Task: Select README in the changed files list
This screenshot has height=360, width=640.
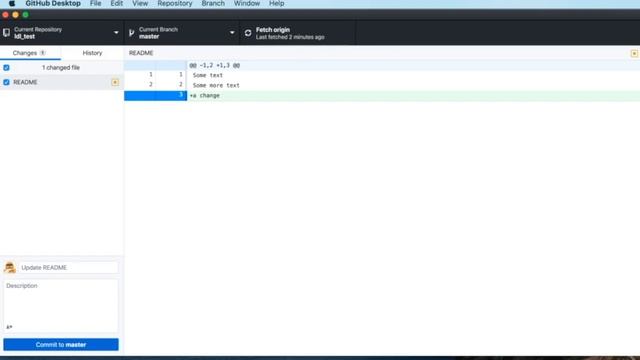Action: 61,82
